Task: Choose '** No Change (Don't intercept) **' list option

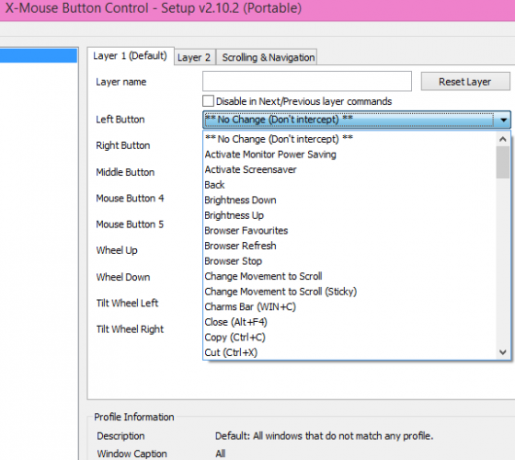Action: click(x=350, y=139)
